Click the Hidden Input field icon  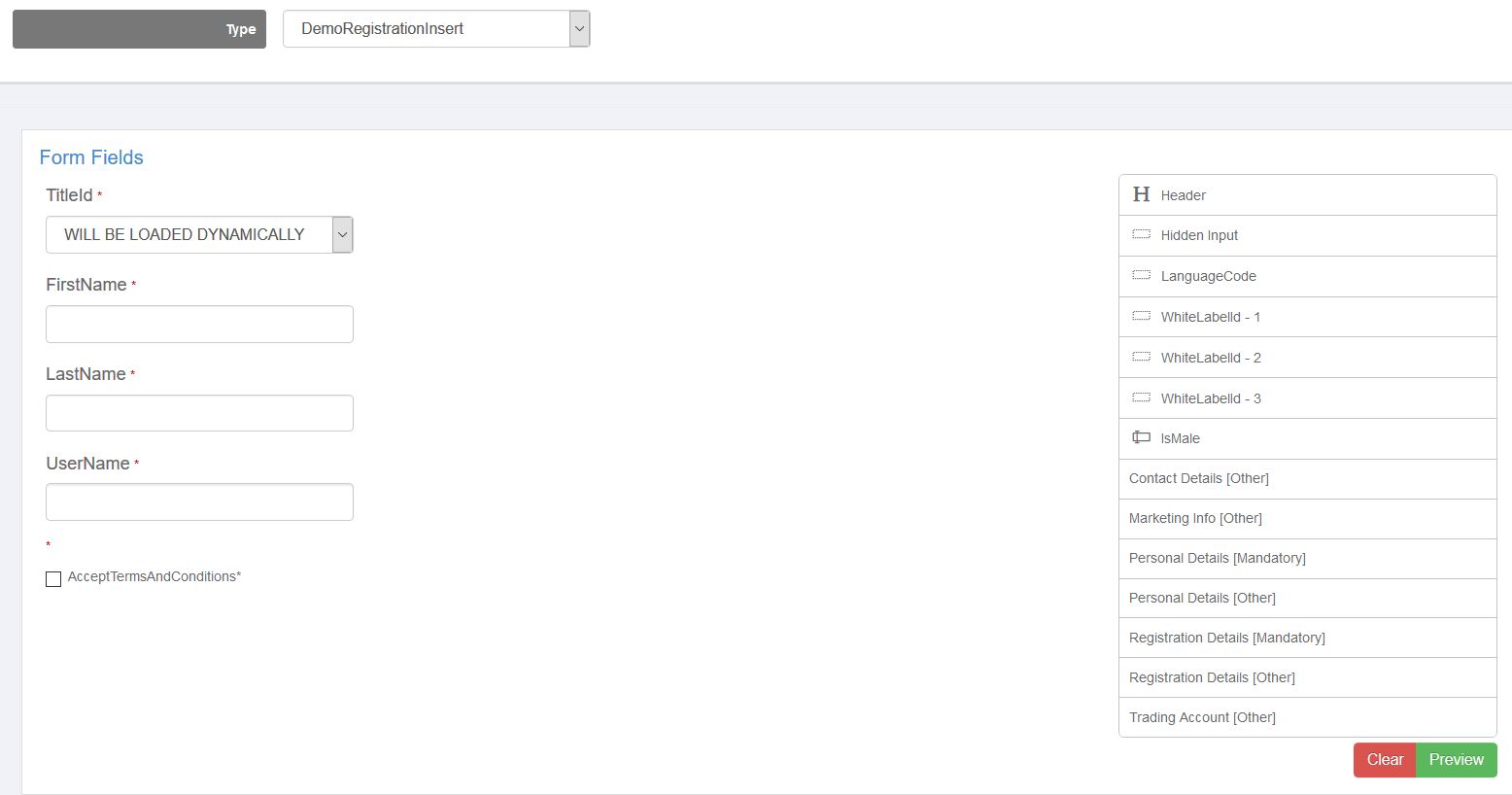pyautogui.click(x=1141, y=235)
